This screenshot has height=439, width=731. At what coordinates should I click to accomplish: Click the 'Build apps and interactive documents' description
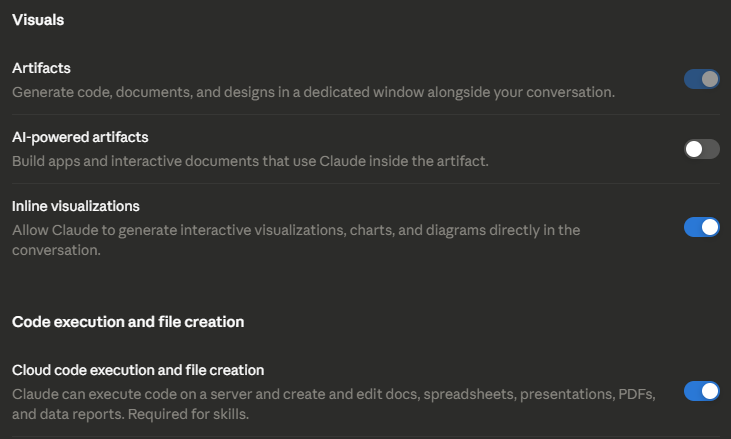pyautogui.click(x=250, y=161)
